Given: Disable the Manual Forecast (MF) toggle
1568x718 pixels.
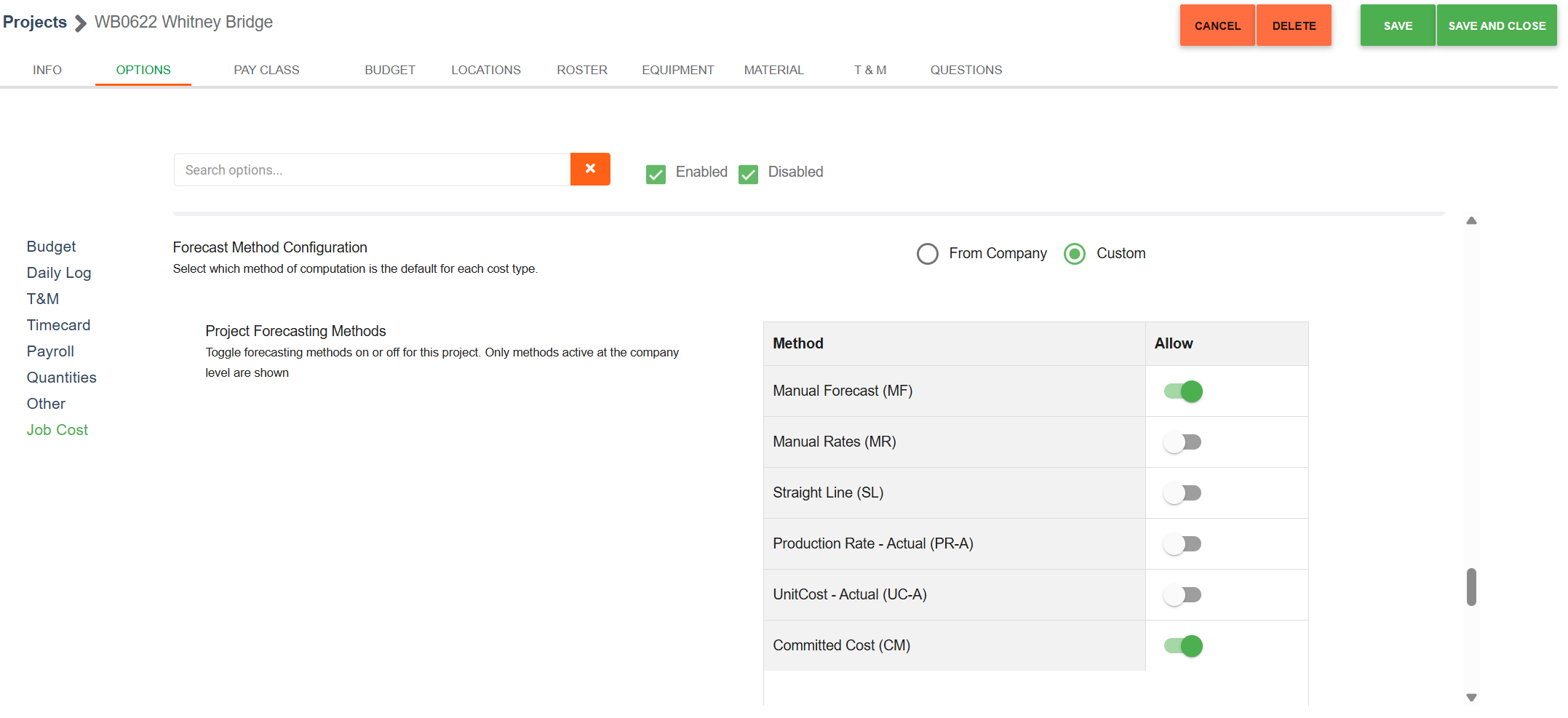Looking at the screenshot, I should coord(1182,391).
